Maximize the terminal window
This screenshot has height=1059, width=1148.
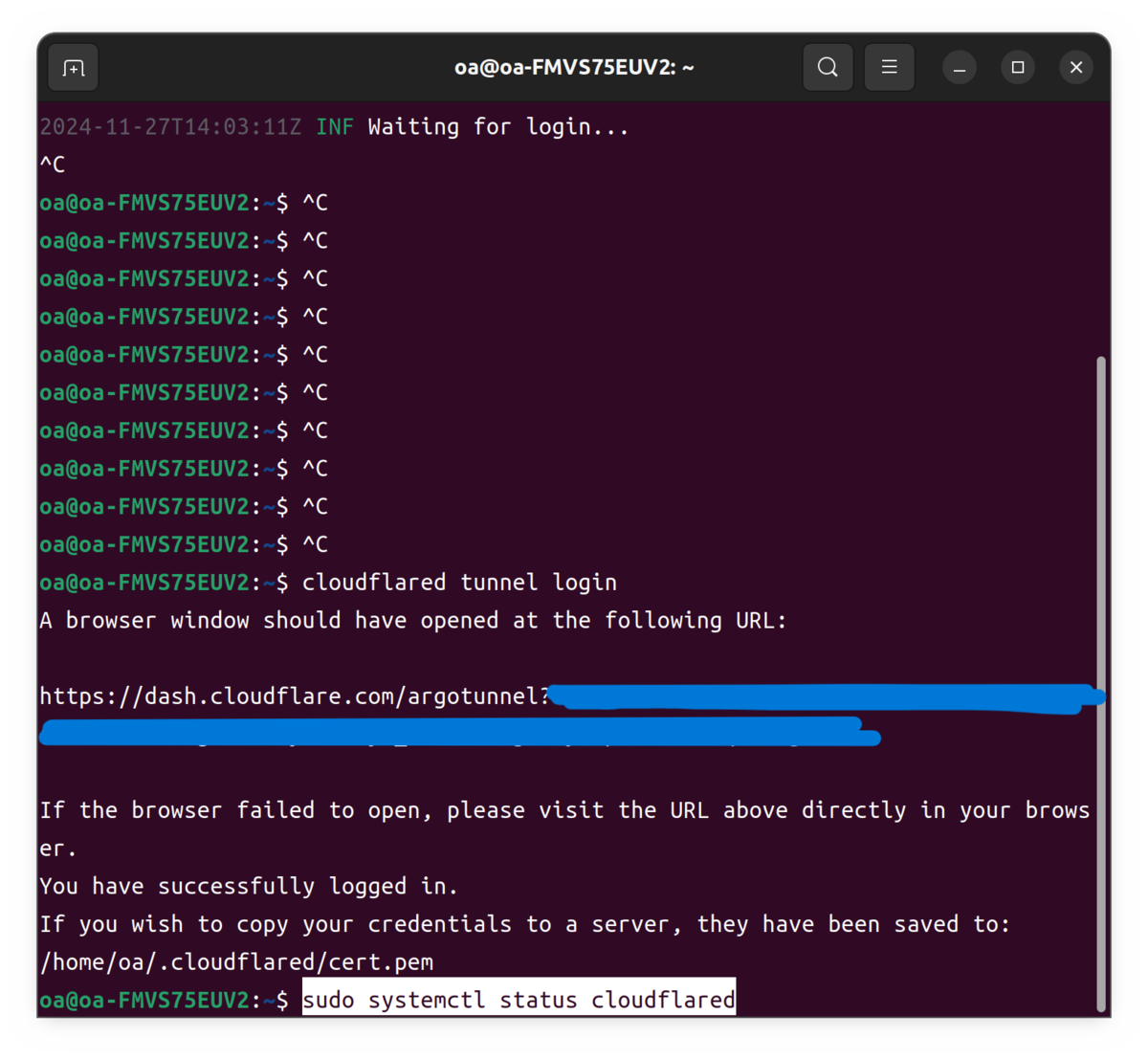[1018, 68]
